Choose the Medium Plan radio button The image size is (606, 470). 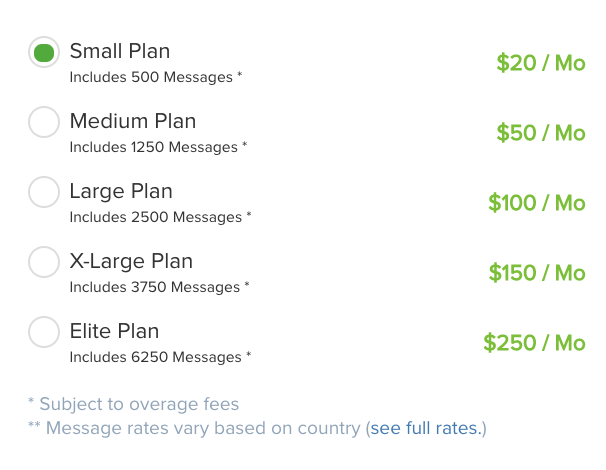point(44,122)
